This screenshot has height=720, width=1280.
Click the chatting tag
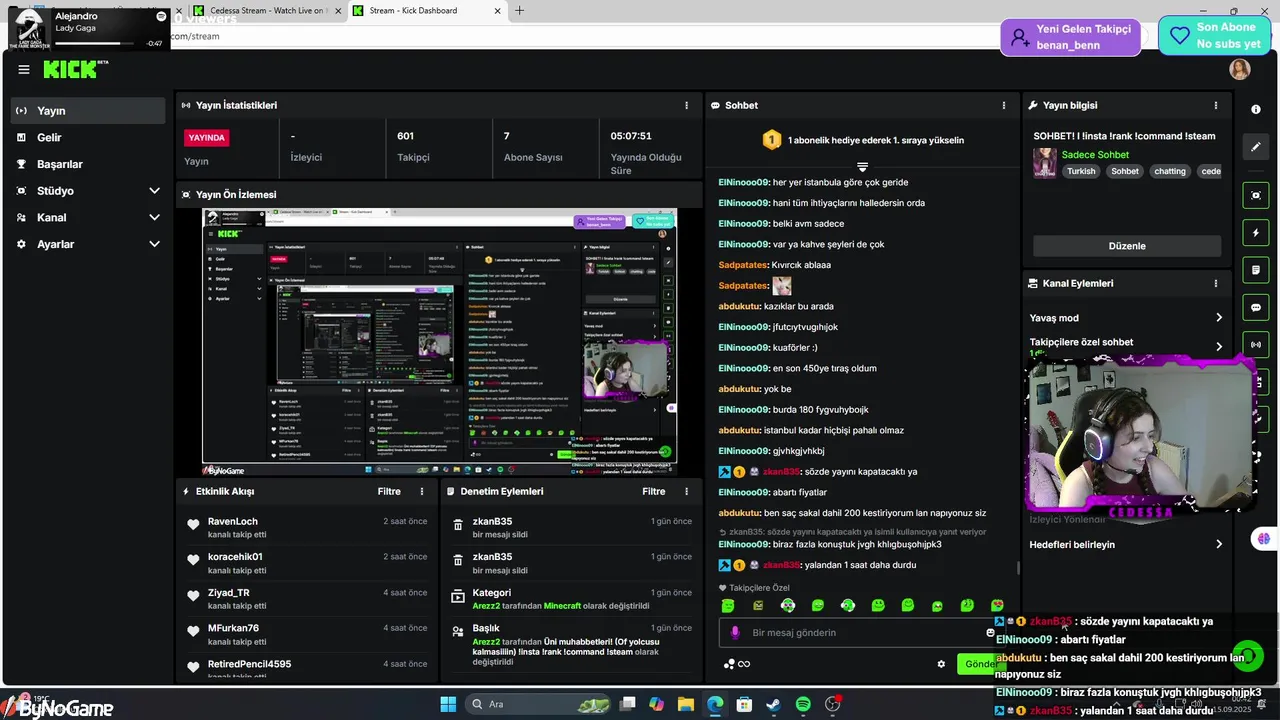coord(1169,171)
